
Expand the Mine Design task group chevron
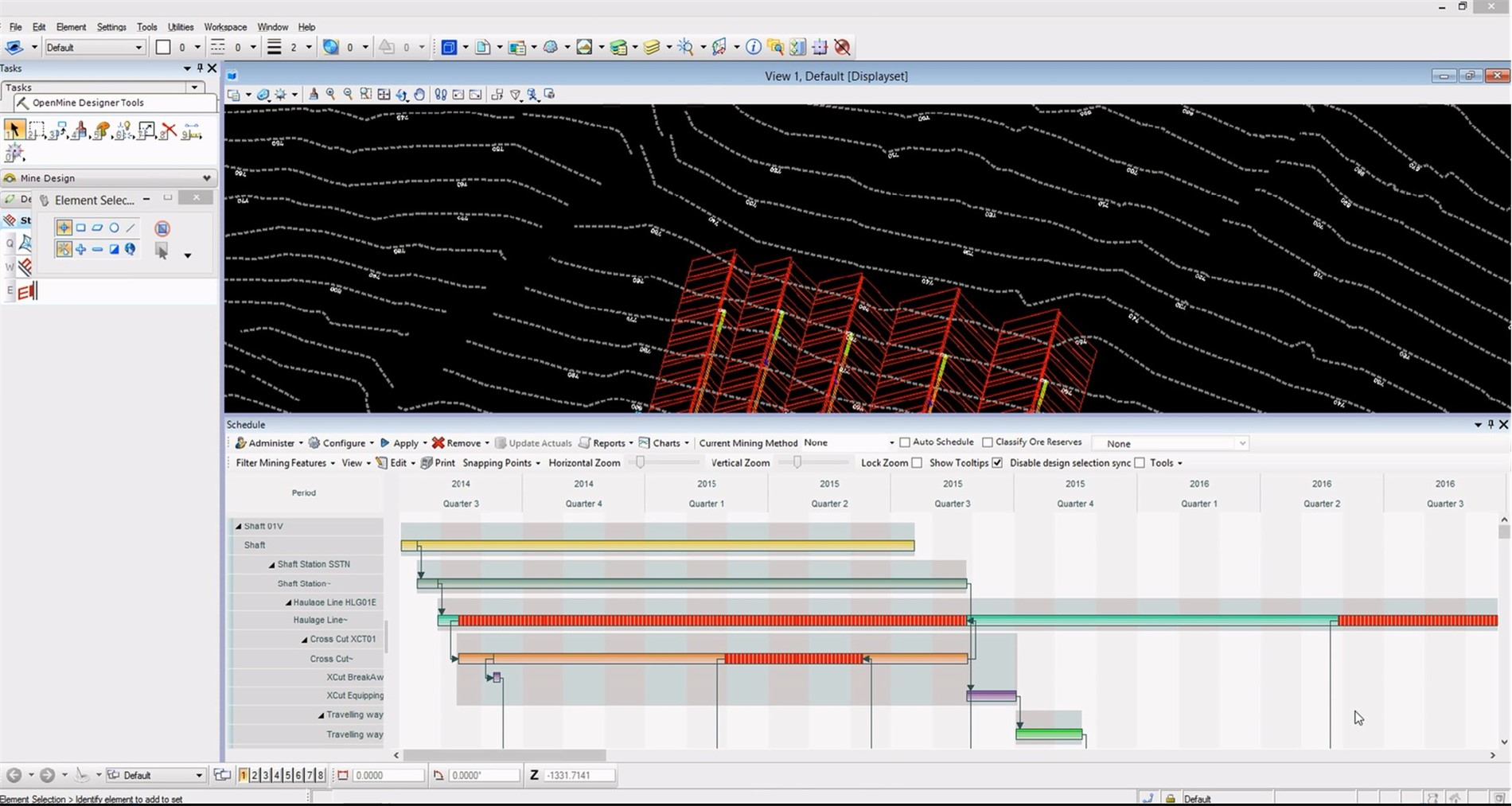207,178
